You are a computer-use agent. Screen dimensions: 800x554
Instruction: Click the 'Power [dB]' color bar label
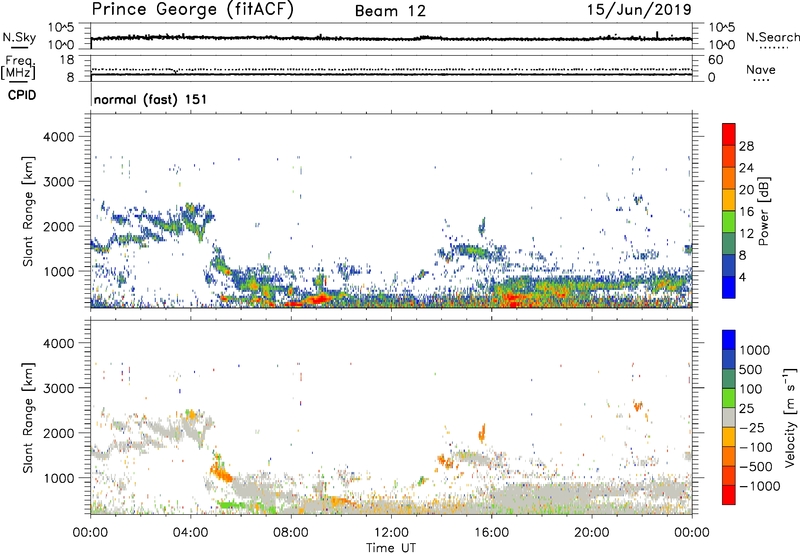coord(764,211)
